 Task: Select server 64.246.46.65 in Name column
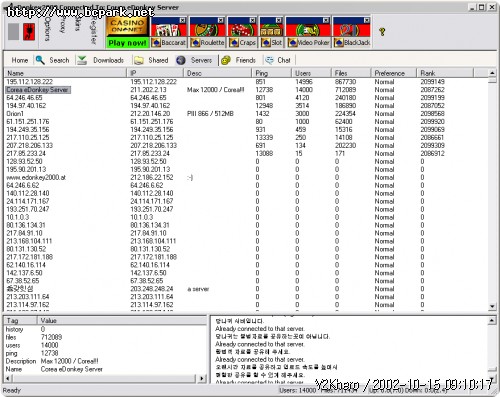[24, 98]
